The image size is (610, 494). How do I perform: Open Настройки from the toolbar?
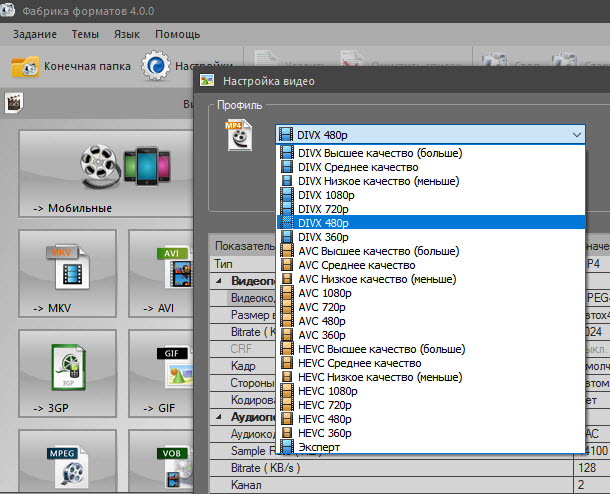pyautogui.click(x=157, y=66)
